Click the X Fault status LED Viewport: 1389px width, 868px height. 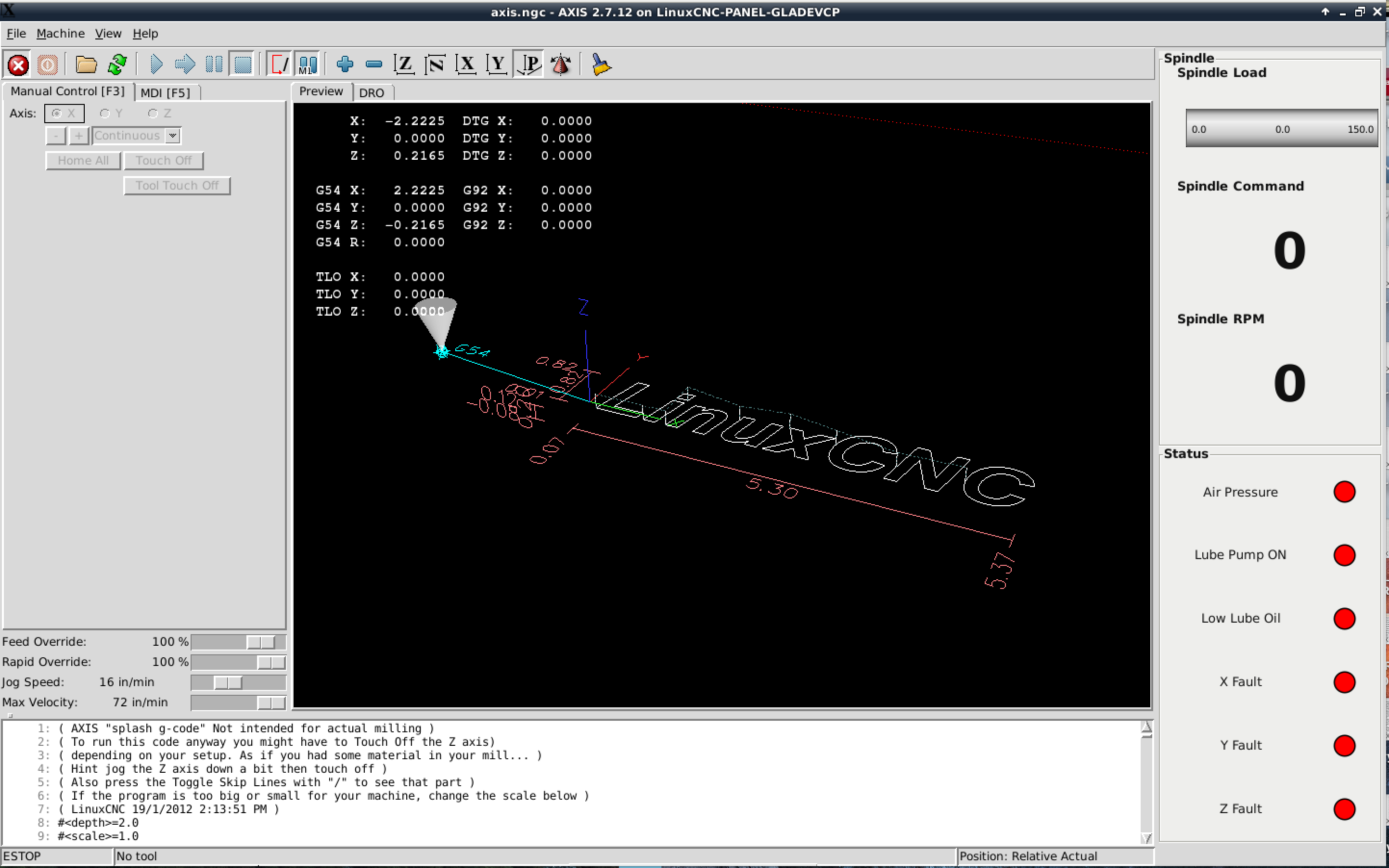coord(1344,682)
